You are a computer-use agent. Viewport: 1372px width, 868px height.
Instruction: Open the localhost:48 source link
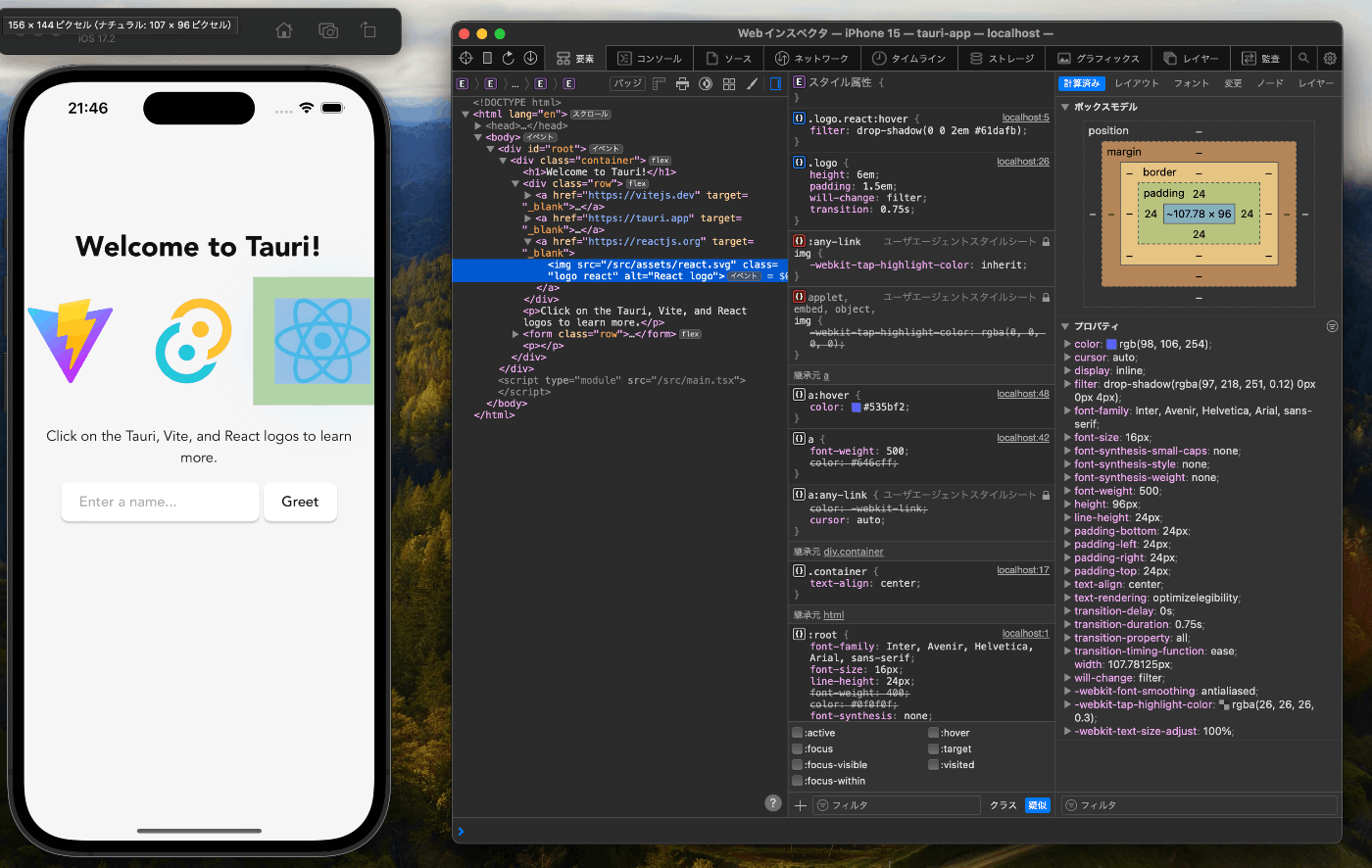pos(1023,394)
